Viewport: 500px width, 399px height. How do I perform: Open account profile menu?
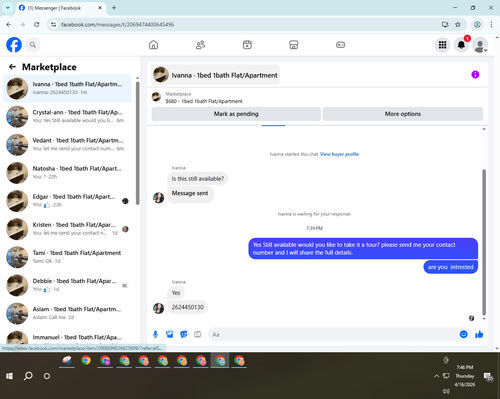click(x=480, y=45)
